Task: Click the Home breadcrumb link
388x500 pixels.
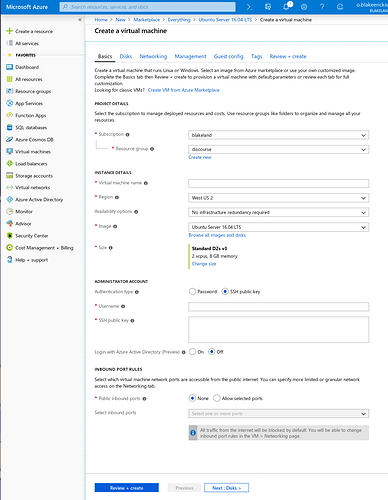Action: click(101, 20)
